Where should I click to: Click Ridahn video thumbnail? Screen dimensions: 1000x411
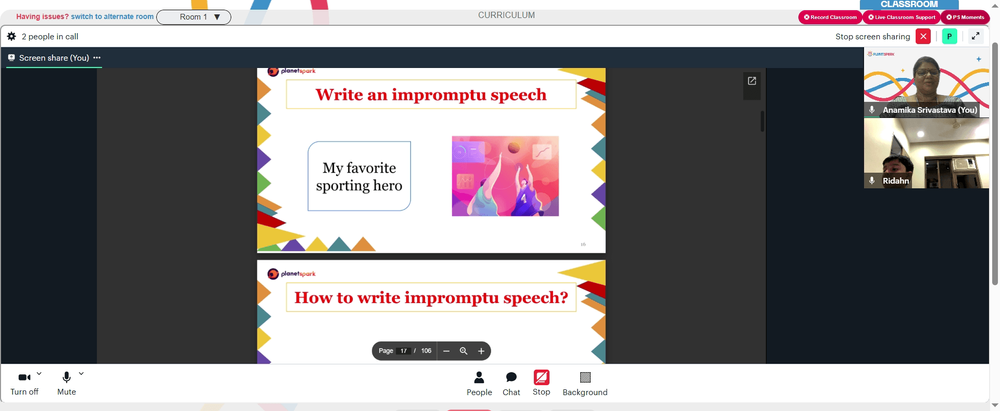927,153
